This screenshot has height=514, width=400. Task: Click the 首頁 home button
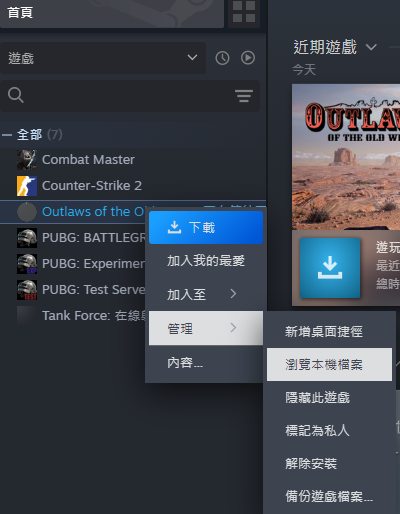[112, 13]
